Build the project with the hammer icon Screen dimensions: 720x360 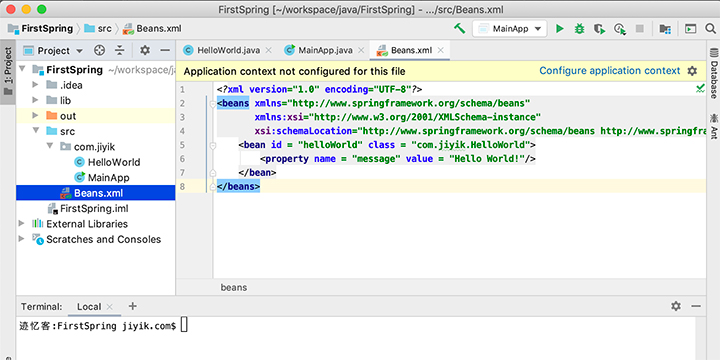click(x=460, y=28)
